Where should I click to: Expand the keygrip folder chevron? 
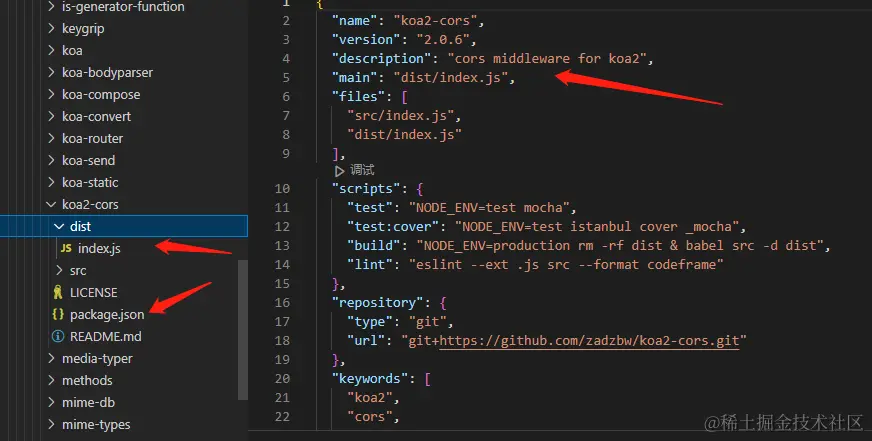51,28
